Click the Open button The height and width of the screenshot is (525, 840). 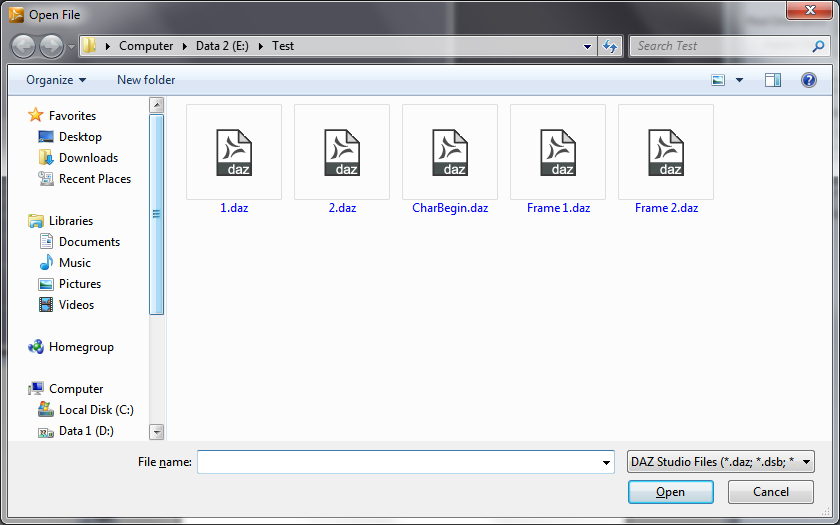[x=671, y=492]
